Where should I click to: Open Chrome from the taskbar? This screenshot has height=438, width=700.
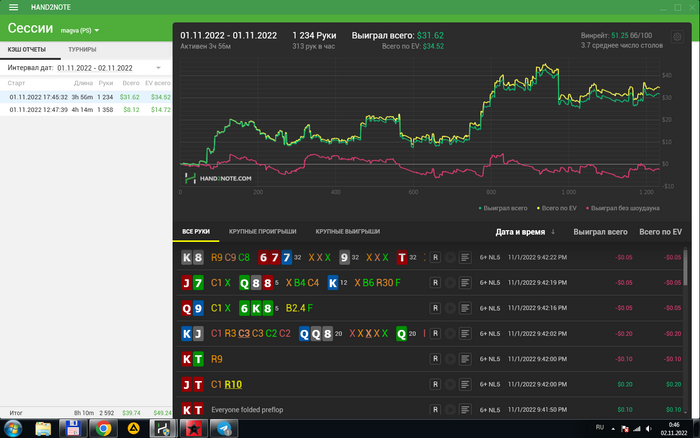point(103,429)
